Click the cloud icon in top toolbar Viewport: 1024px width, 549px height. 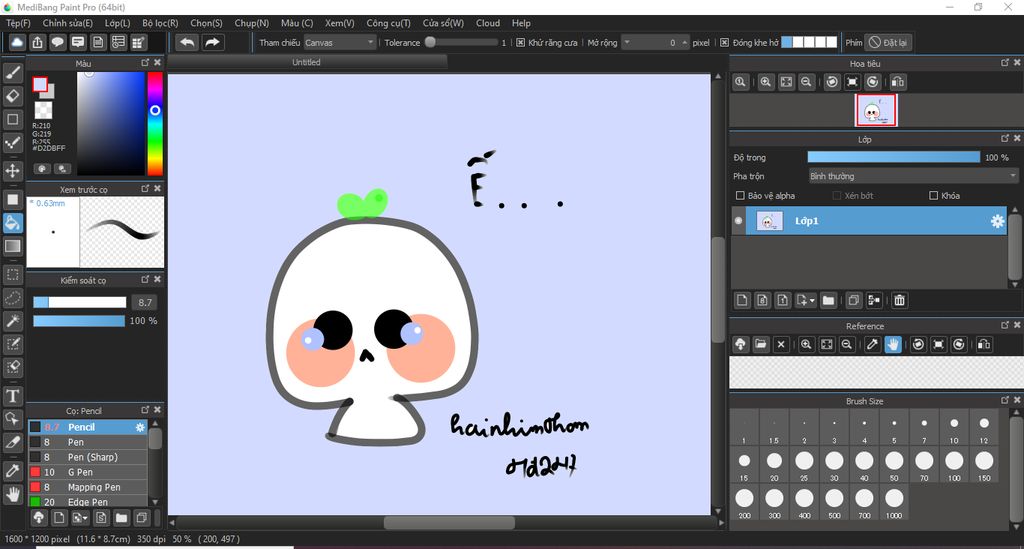[x=17, y=42]
